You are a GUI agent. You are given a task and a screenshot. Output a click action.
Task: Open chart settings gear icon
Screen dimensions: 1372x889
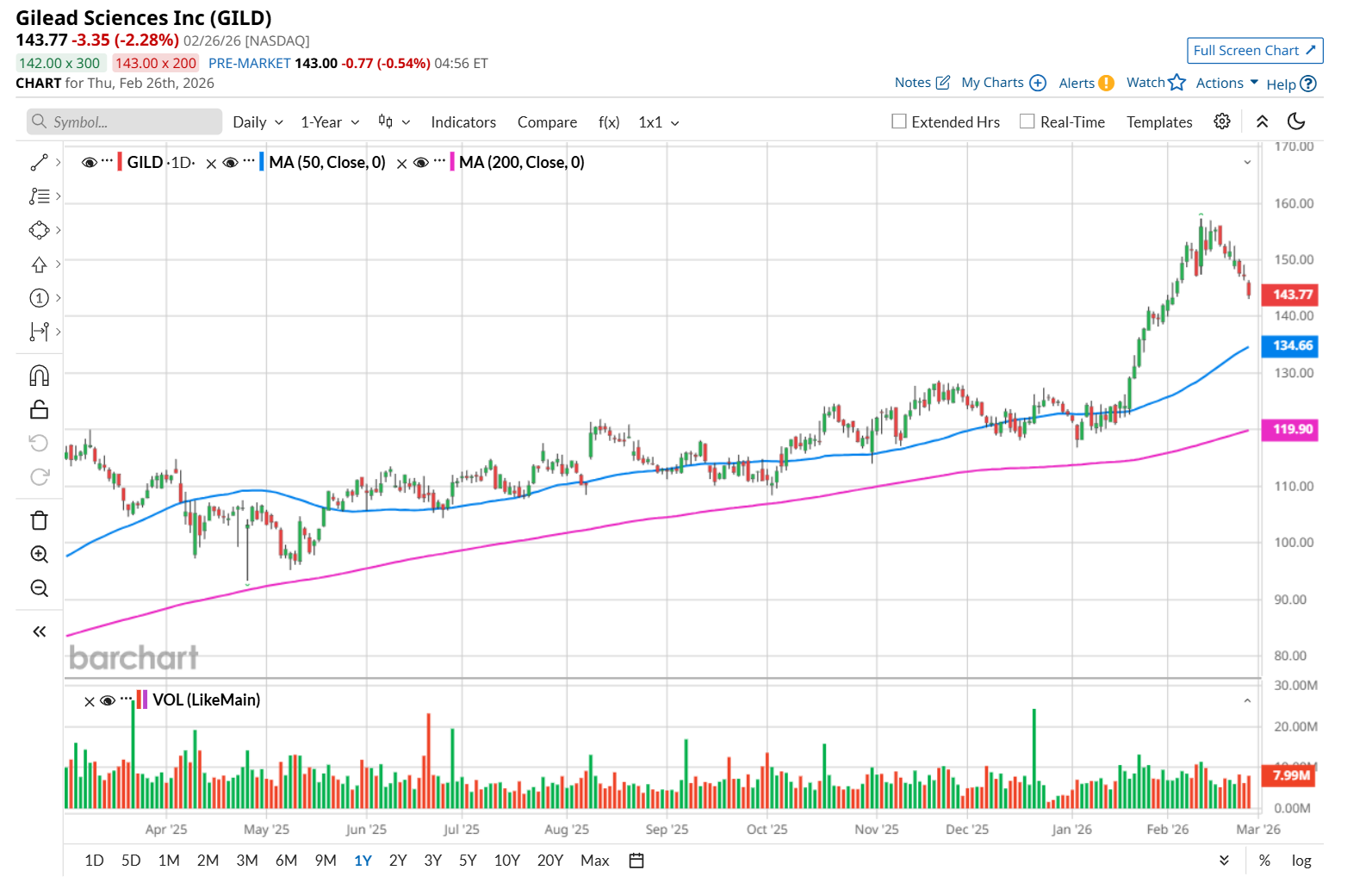[x=1221, y=121]
